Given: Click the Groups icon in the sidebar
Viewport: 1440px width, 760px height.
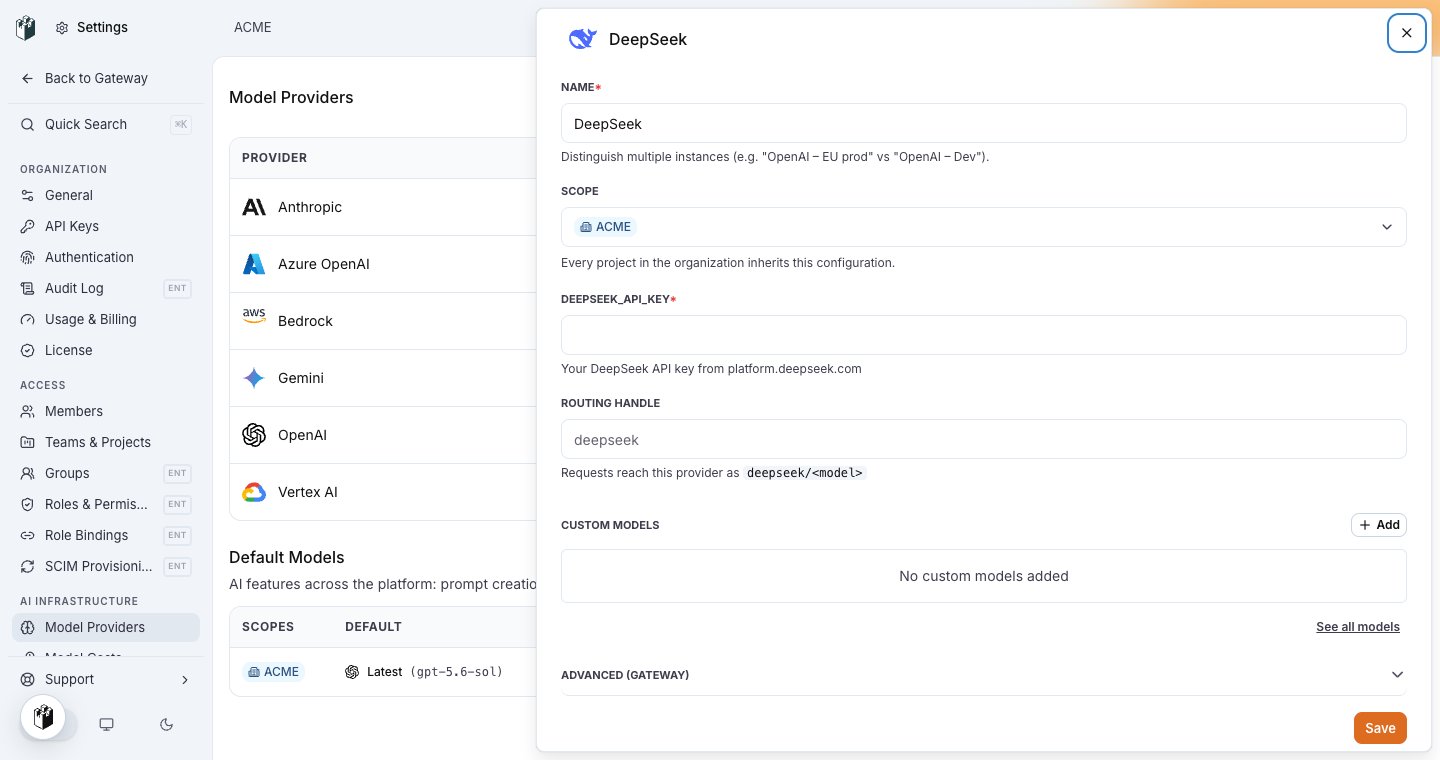Looking at the screenshot, I should 27,473.
